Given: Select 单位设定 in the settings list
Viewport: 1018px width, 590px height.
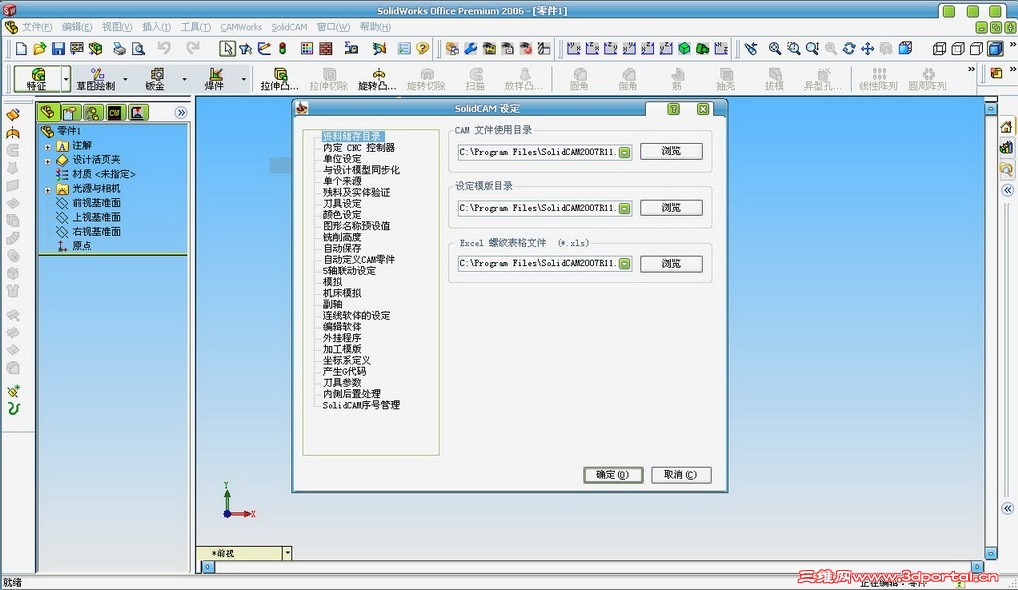Looking at the screenshot, I should [342, 158].
